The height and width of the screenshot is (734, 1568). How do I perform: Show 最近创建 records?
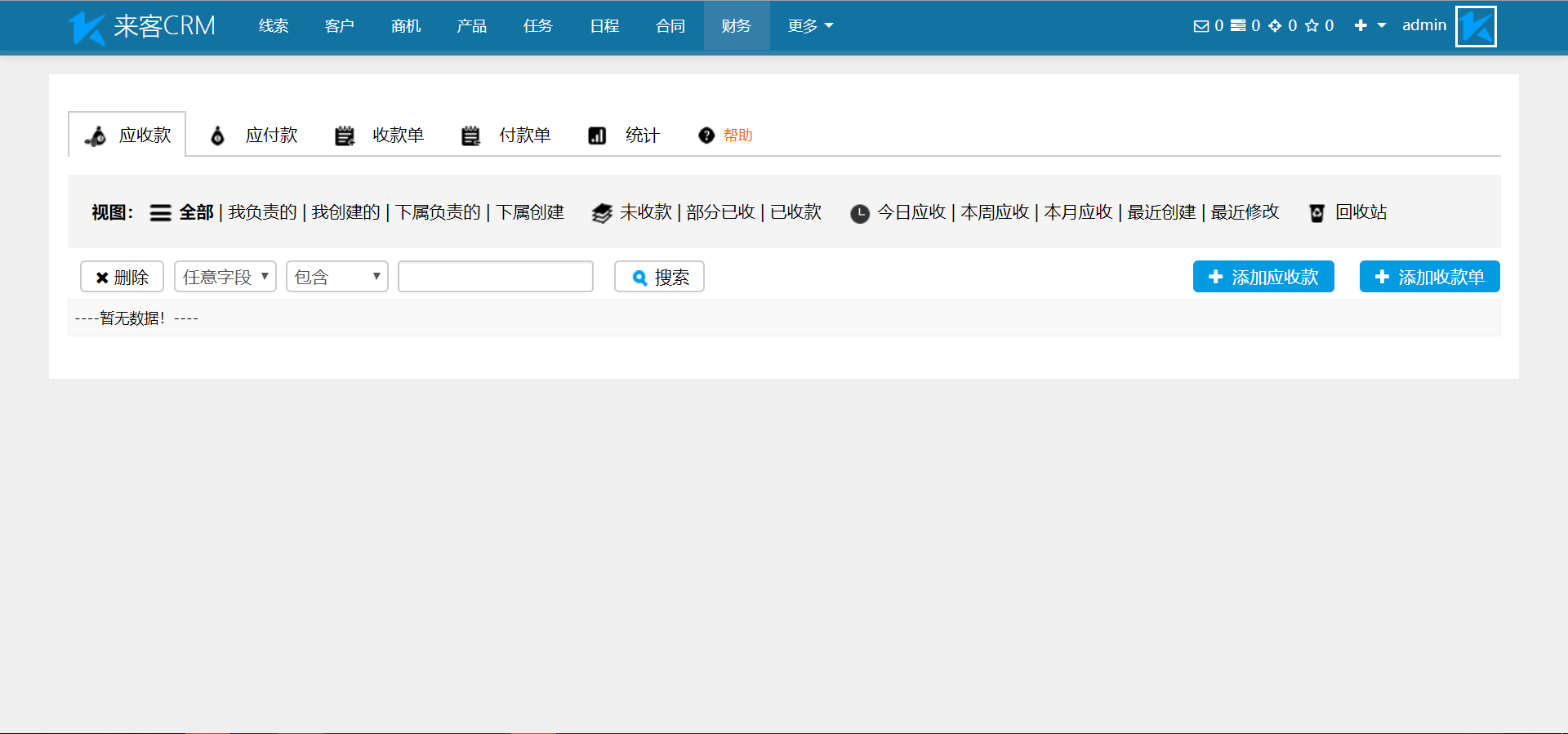click(1161, 212)
